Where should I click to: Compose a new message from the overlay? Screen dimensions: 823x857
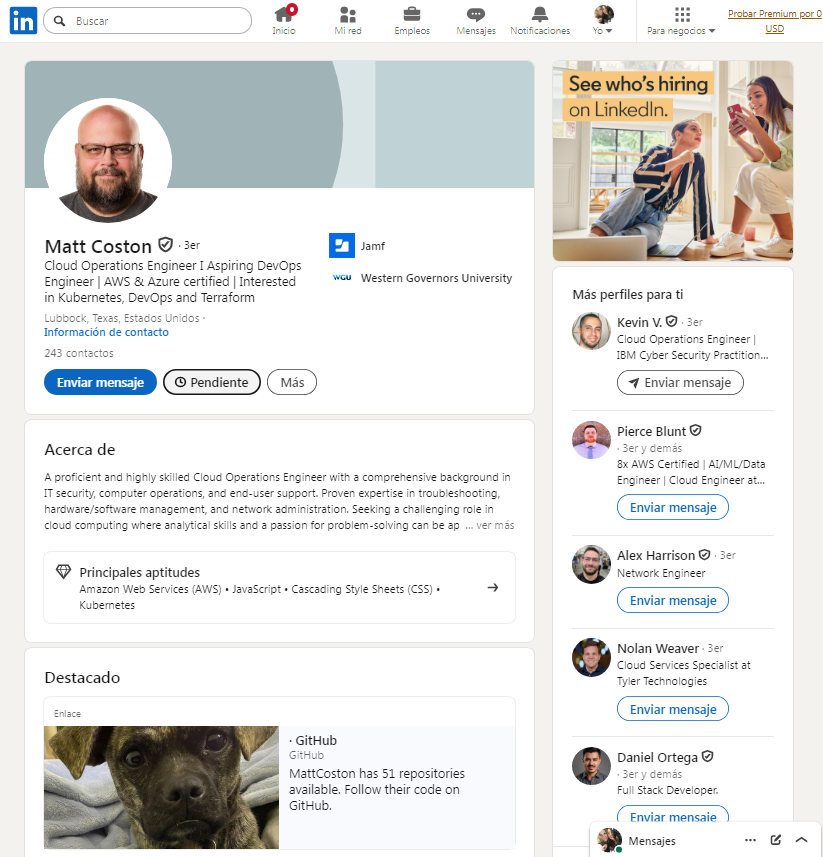coord(775,840)
